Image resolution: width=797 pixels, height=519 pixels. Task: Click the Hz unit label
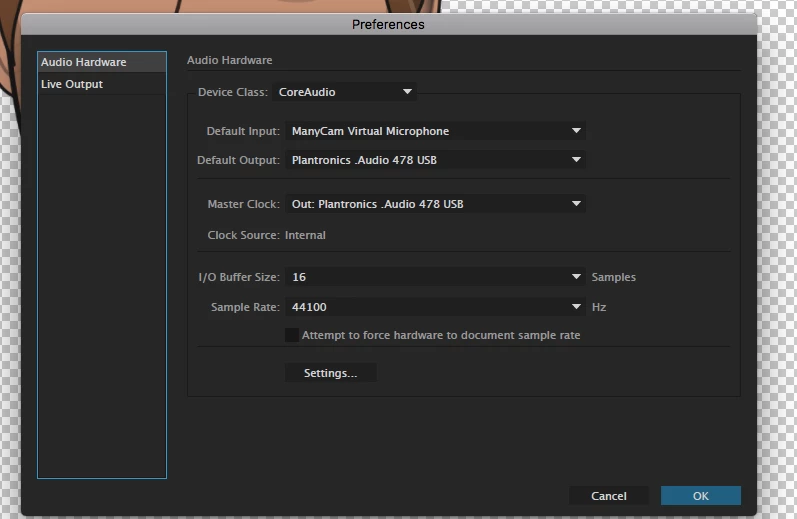coord(599,307)
